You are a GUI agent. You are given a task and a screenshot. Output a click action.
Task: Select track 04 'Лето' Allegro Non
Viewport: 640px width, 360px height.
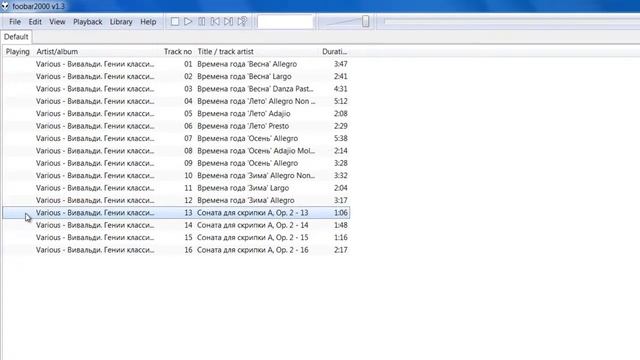[176, 101]
